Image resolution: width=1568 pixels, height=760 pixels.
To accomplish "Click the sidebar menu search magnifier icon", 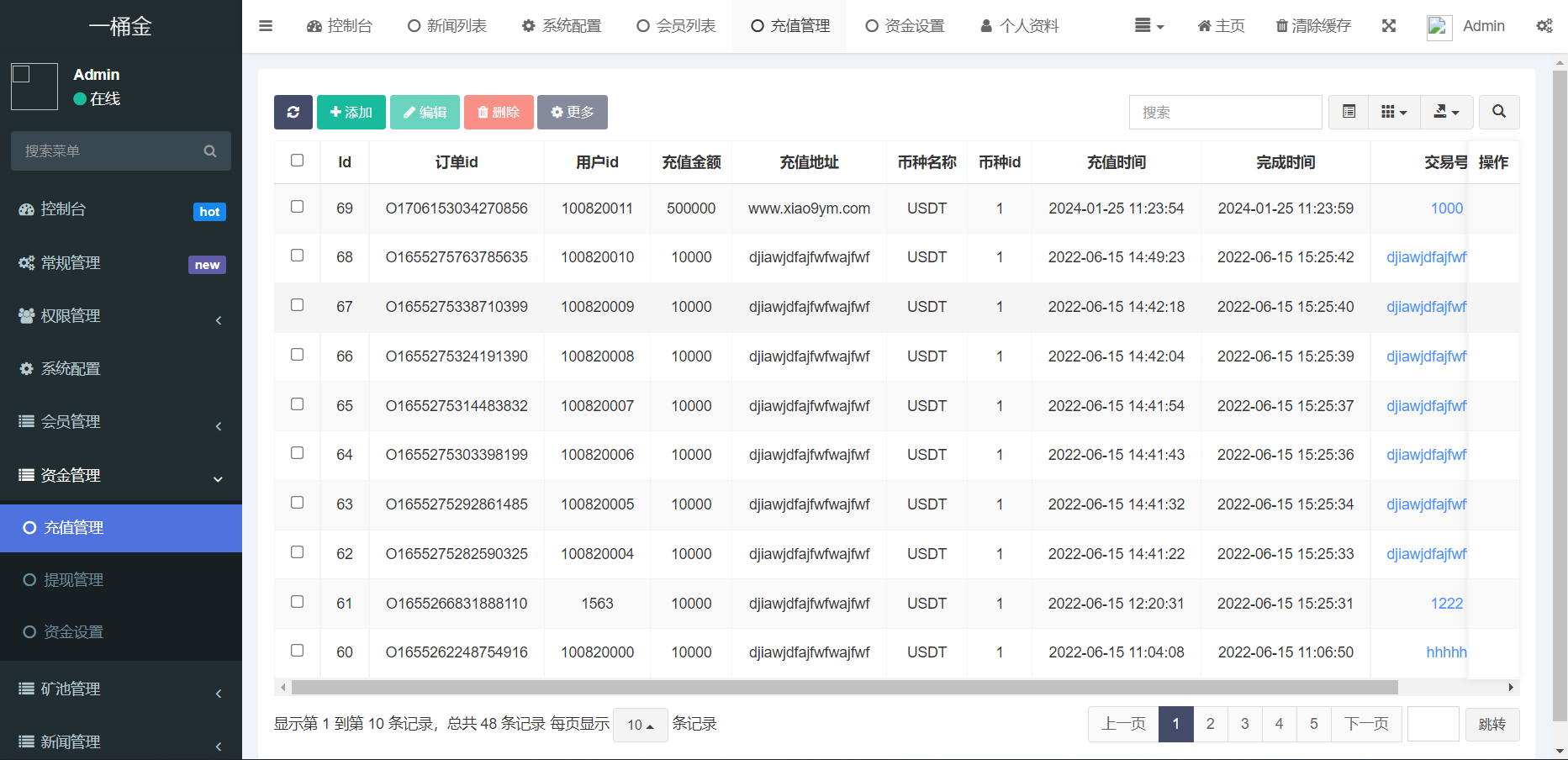I will [x=210, y=151].
